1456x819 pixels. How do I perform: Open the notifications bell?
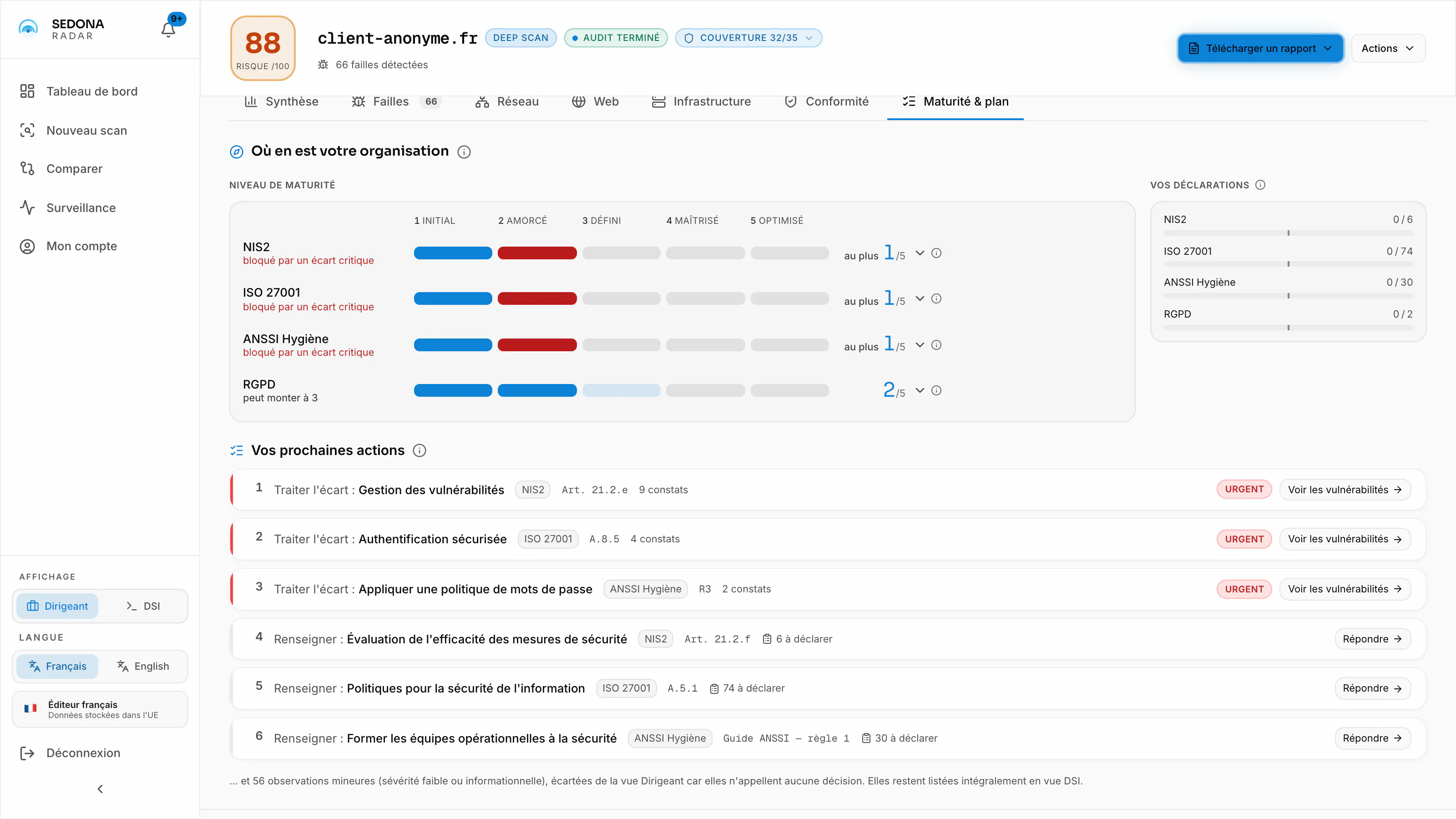[168, 30]
